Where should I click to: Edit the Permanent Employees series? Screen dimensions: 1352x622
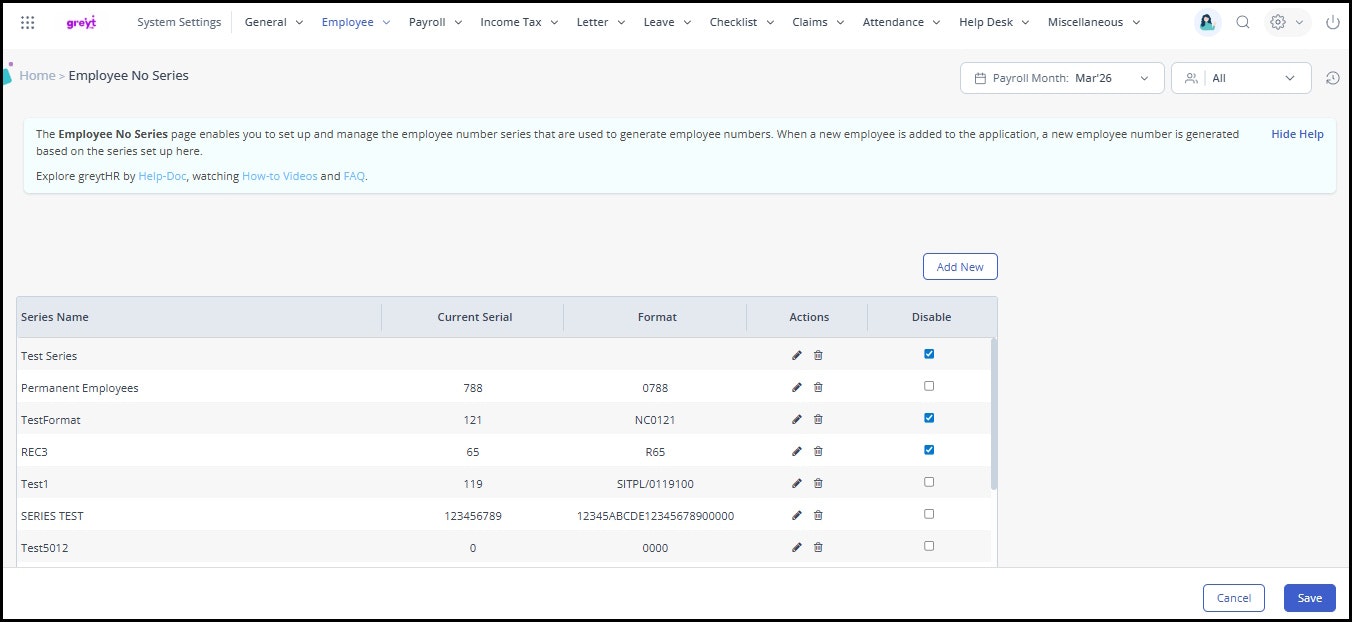797,388
